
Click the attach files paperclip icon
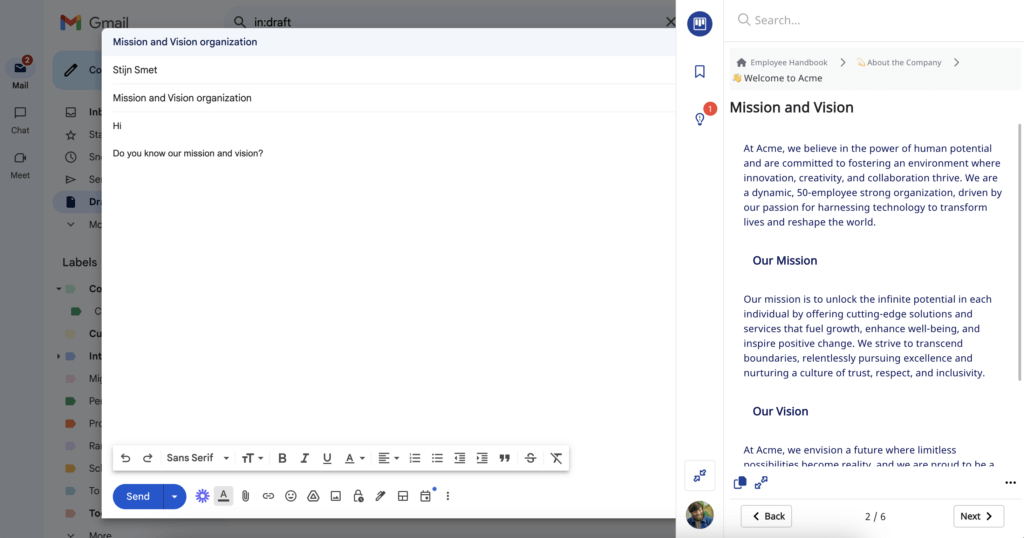(246, 496)
